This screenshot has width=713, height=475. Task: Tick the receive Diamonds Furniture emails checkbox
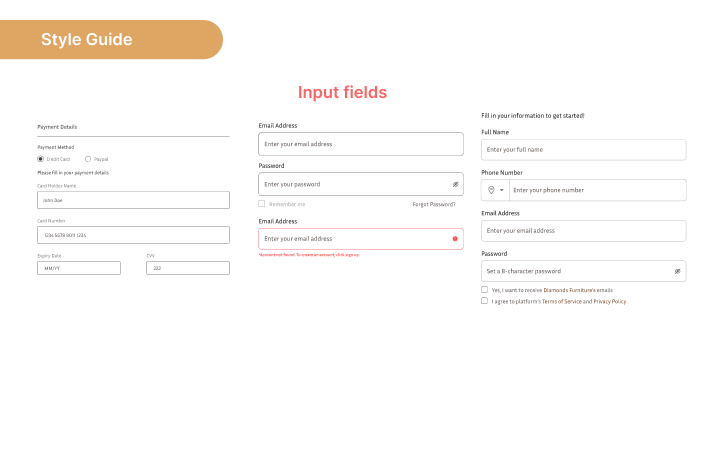485,290
